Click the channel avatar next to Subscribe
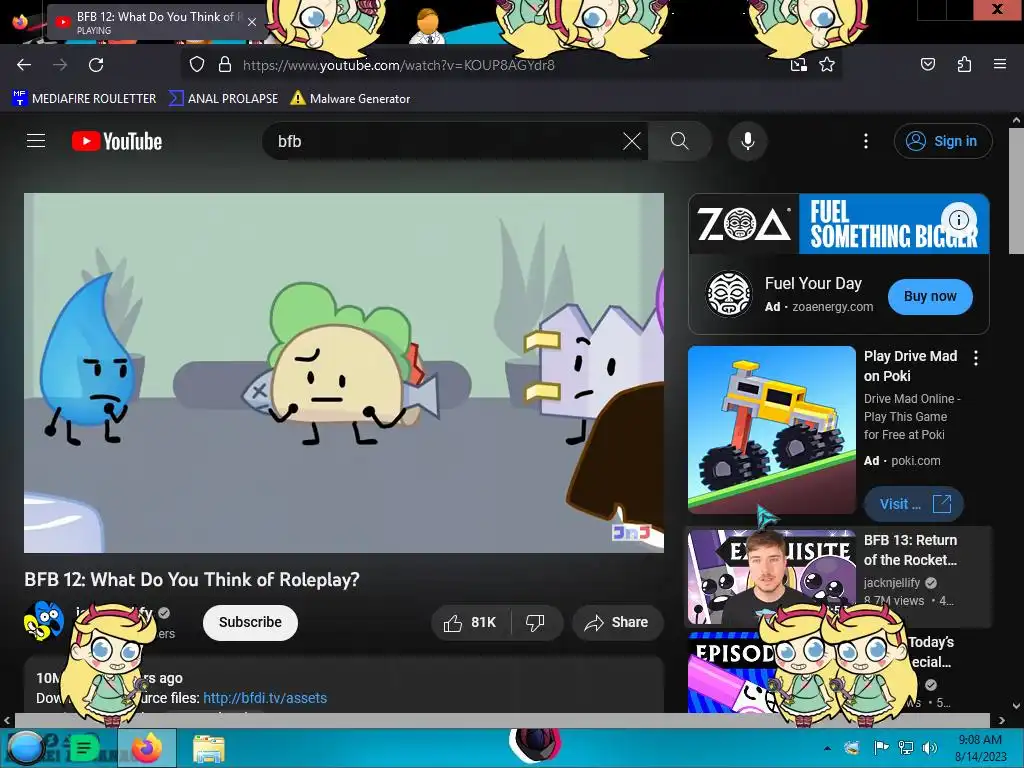 tap(44, 621)
